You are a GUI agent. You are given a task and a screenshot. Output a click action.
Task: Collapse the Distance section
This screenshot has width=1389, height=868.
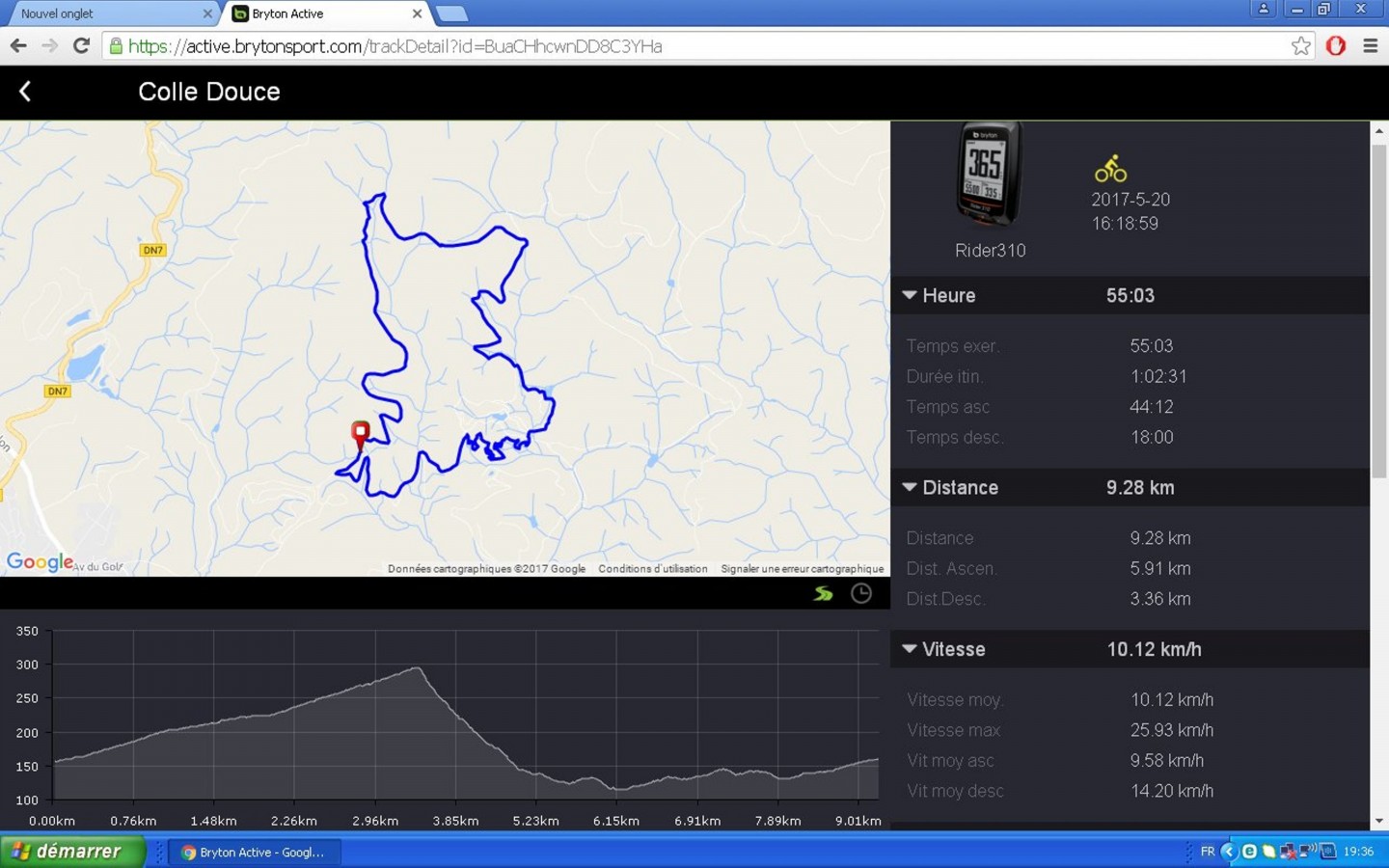pos(910,487)
